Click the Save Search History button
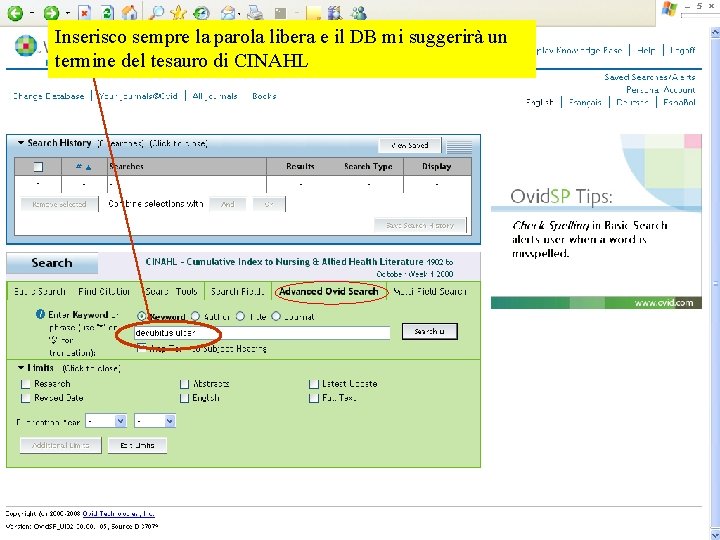720x540 pixels. pos(420,225)
